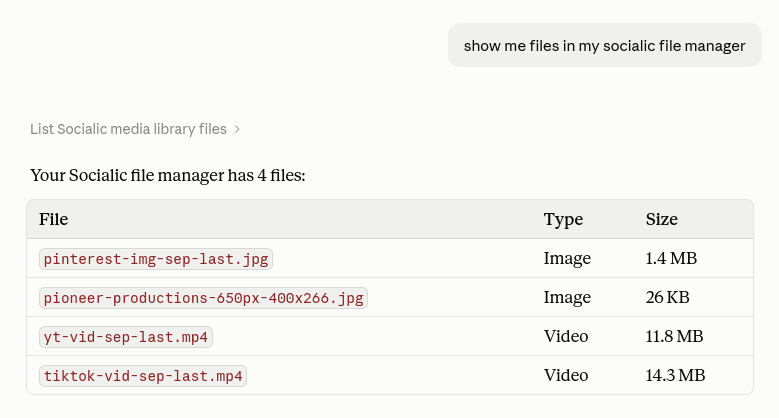Click the 'File' column header
Screen dimensions: 779x418
[54, 219]
